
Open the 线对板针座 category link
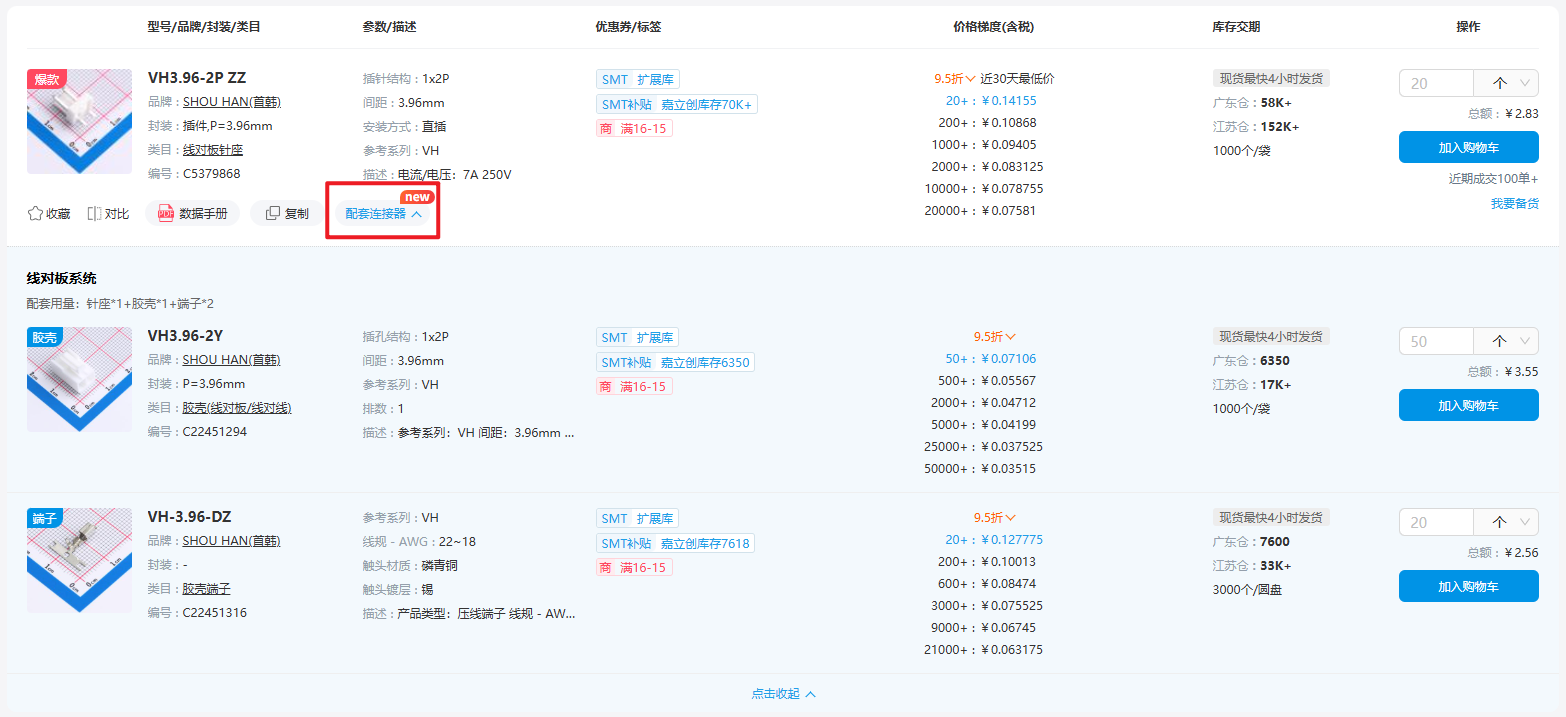213,150
